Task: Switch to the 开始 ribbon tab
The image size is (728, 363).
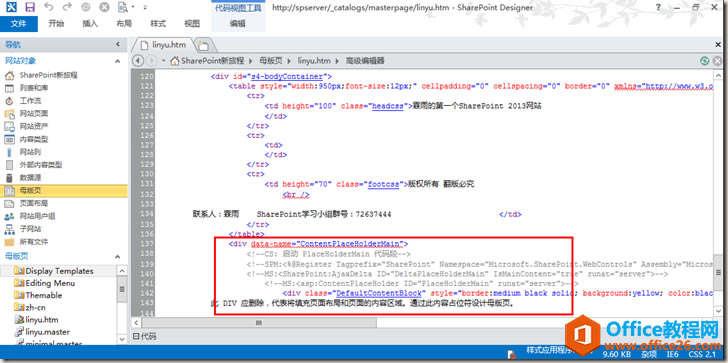Action: (x=56, y=24)
